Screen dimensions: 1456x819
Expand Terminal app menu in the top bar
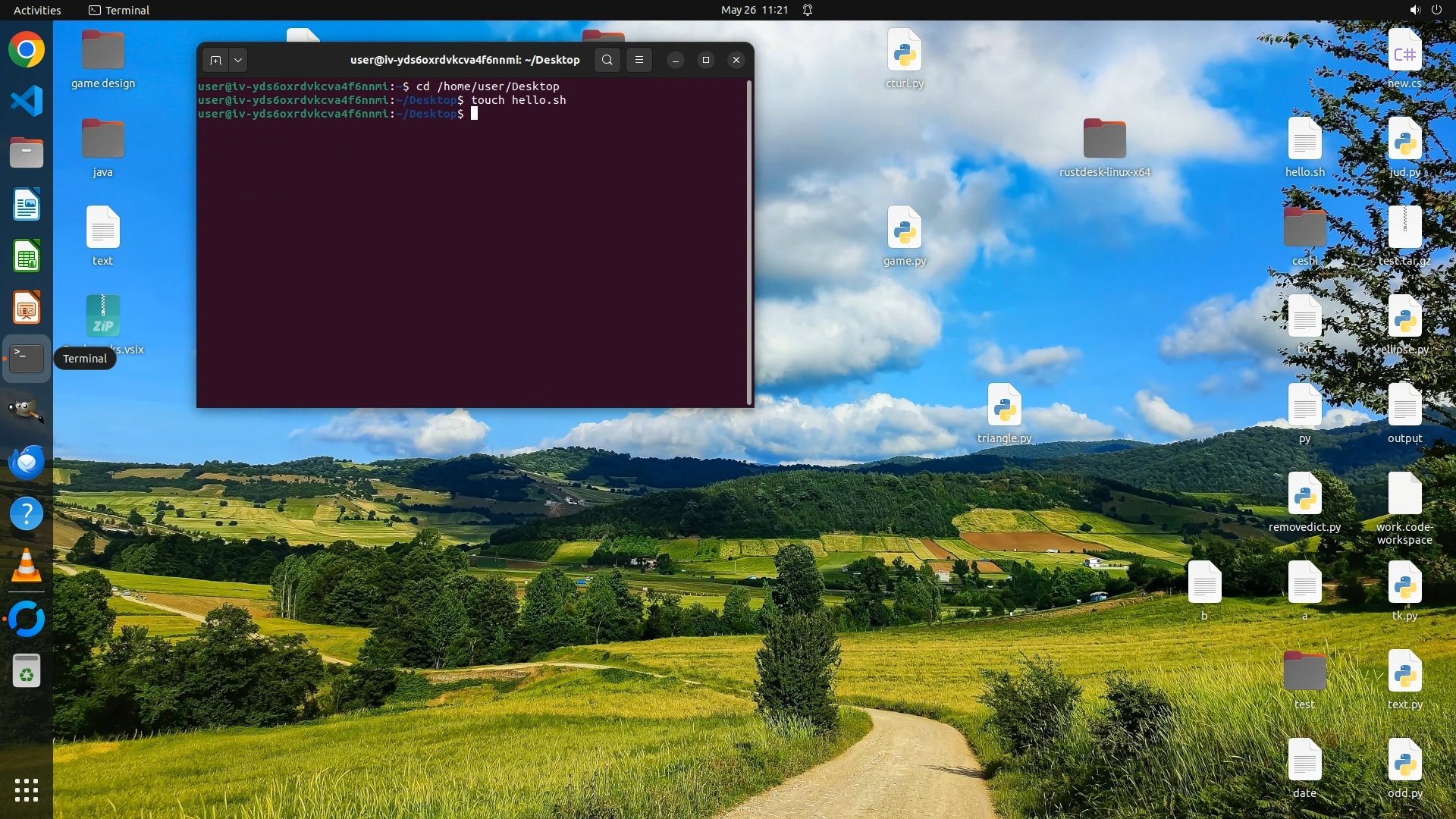(x=119, y=10)
